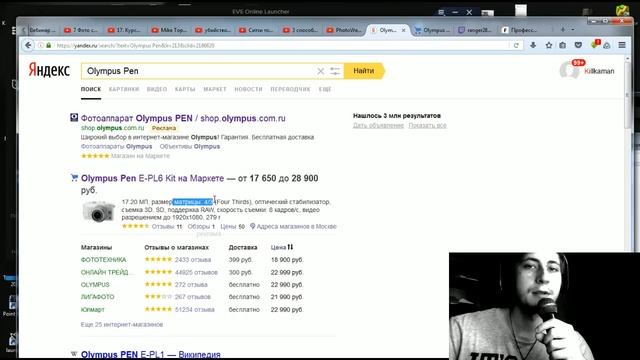Screen dimensions: 640x360
Task: Bookmark this page with the star icon
Action: 549,45
